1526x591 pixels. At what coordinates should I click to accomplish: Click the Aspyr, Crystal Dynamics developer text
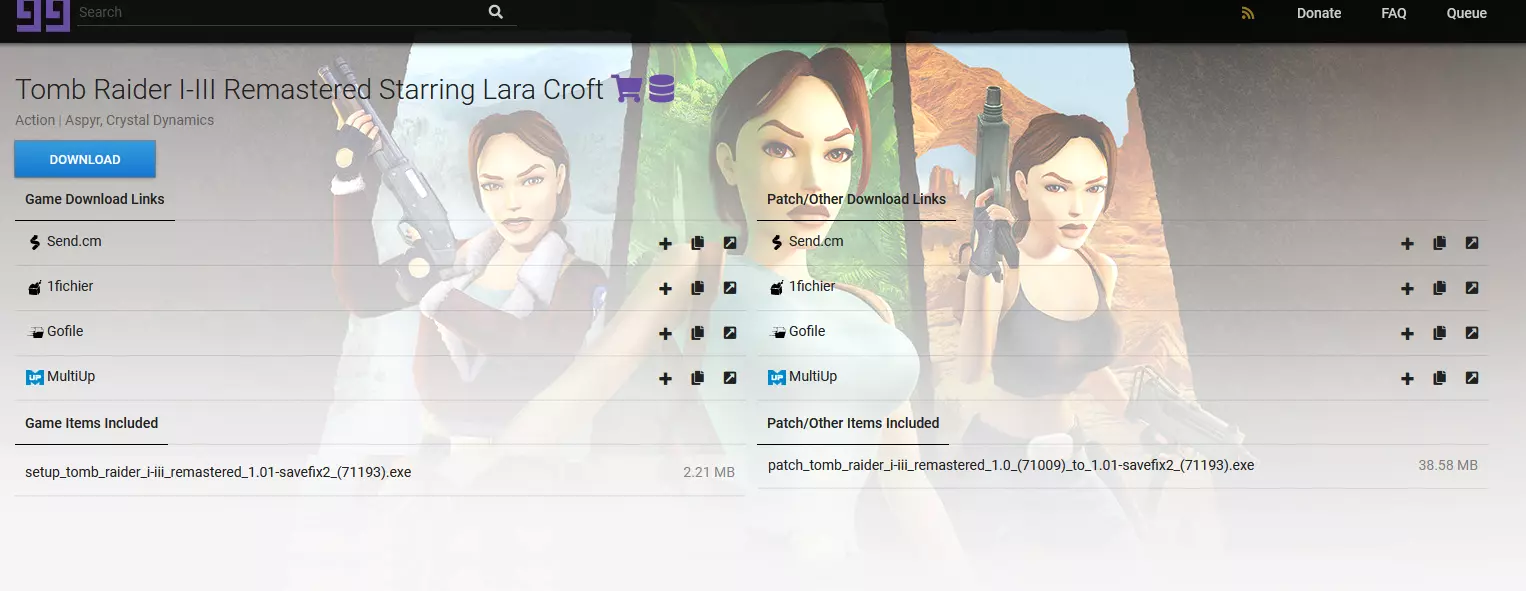pos(139,120)
